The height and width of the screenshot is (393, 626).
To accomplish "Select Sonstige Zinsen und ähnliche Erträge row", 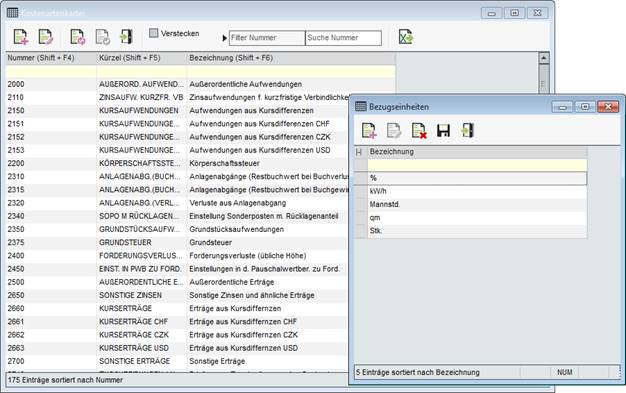I will click(177, 295).
